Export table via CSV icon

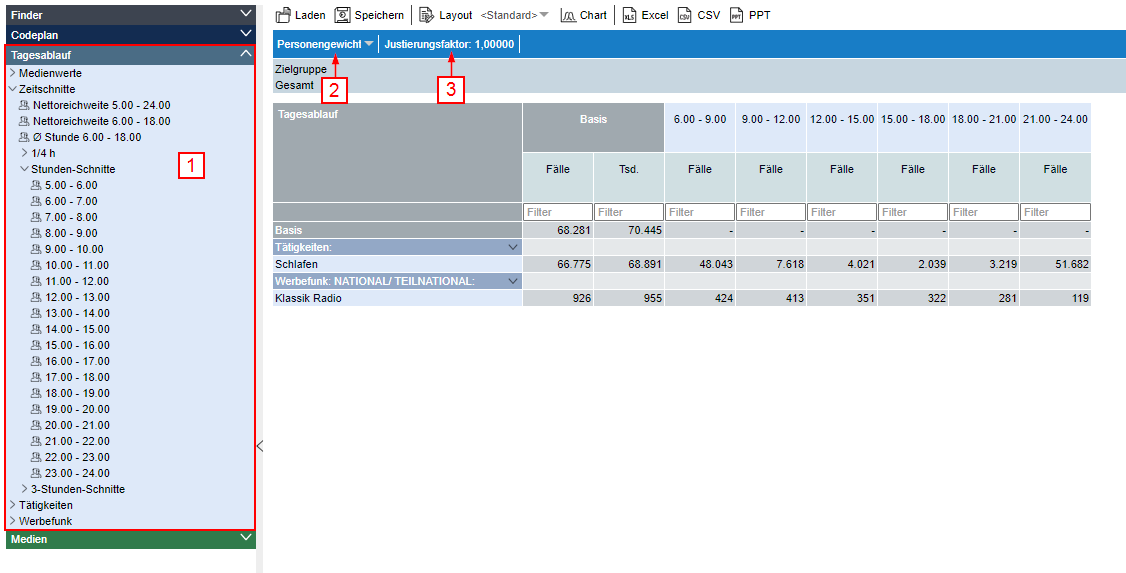click(685, 15)
